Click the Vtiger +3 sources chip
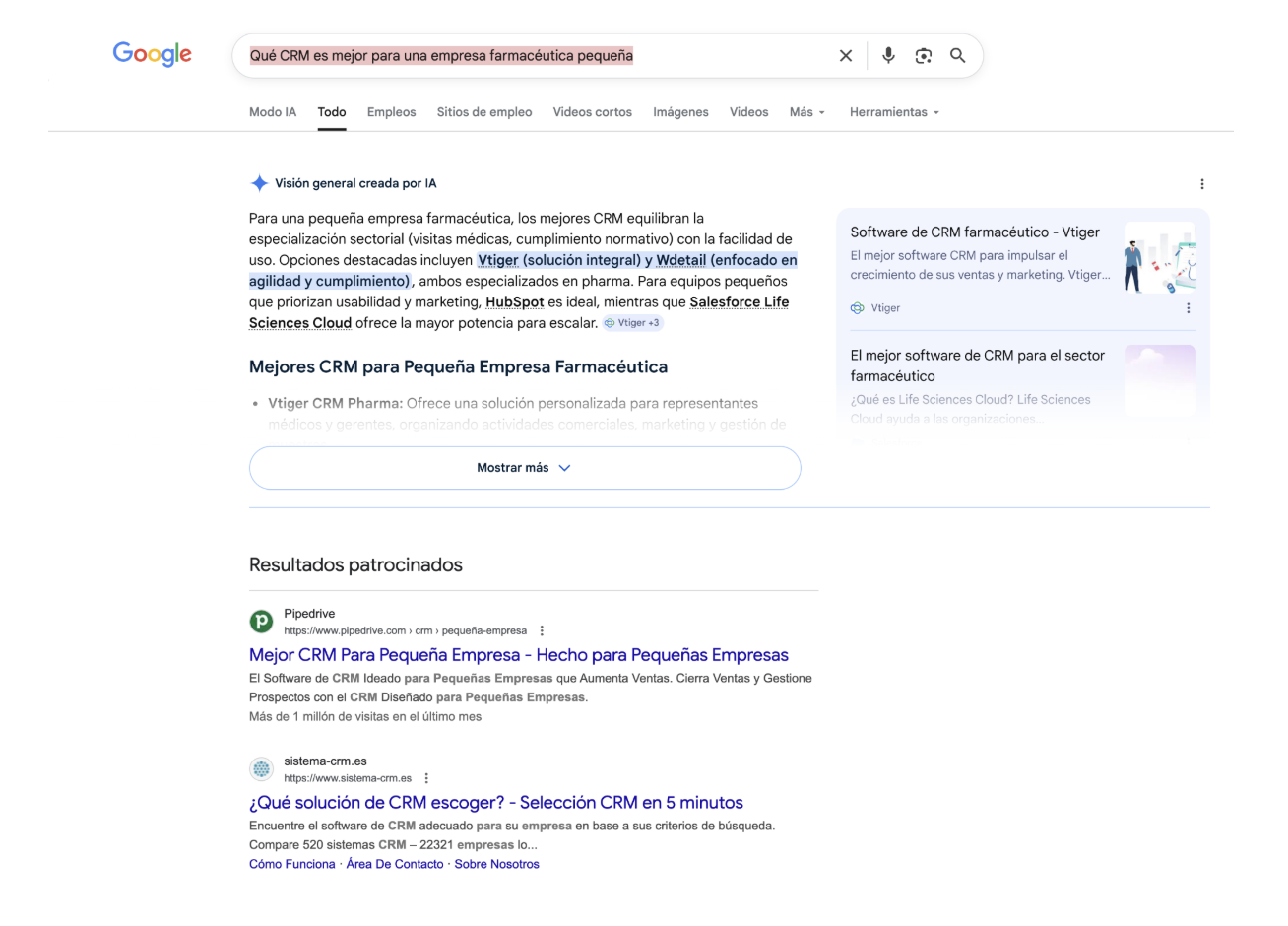Viewport: 1288px width, 926px height. [x=633, y=323]
